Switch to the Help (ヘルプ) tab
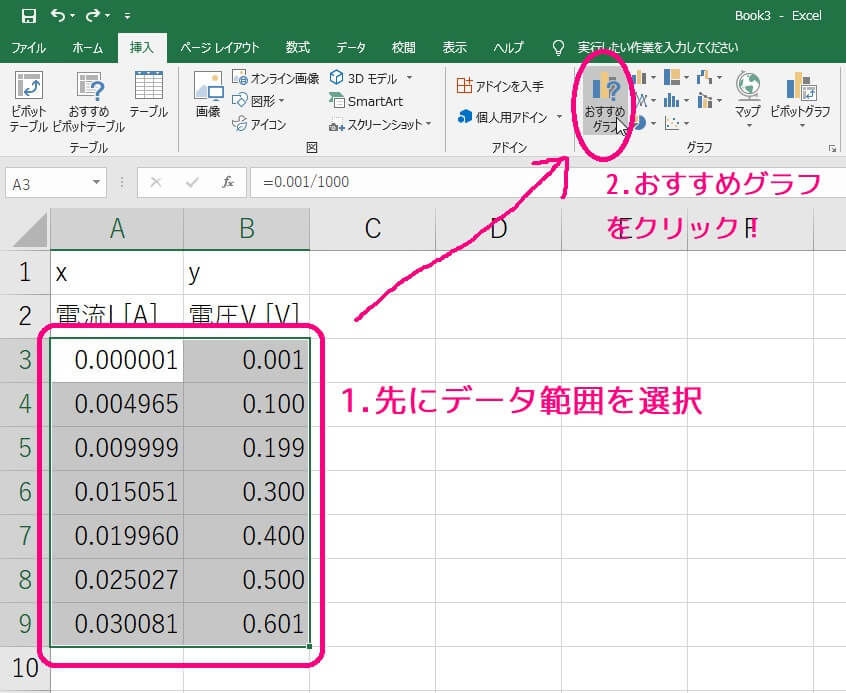The width and height of the screenshot is (846, 693). [508, 47]
